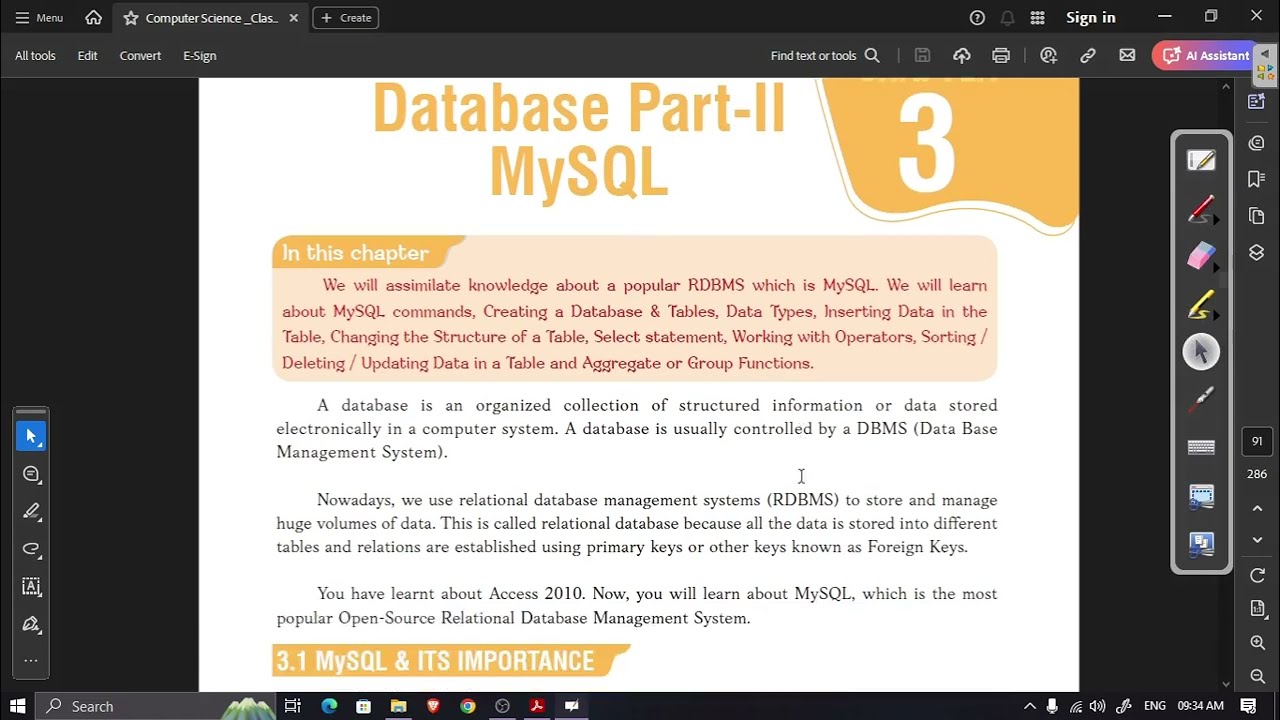Image resolution: width=1280 pixels, height=720 pixels.
Task: Send the file by email
Action: [1127, 56]
